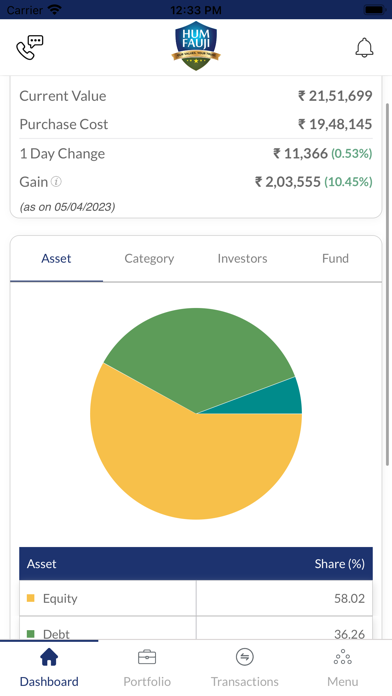The height and width of the screenshot is (696, 392).
Task: Click the Current Value amount ₹ 21,51,699
Action: [x=335, y=96]
